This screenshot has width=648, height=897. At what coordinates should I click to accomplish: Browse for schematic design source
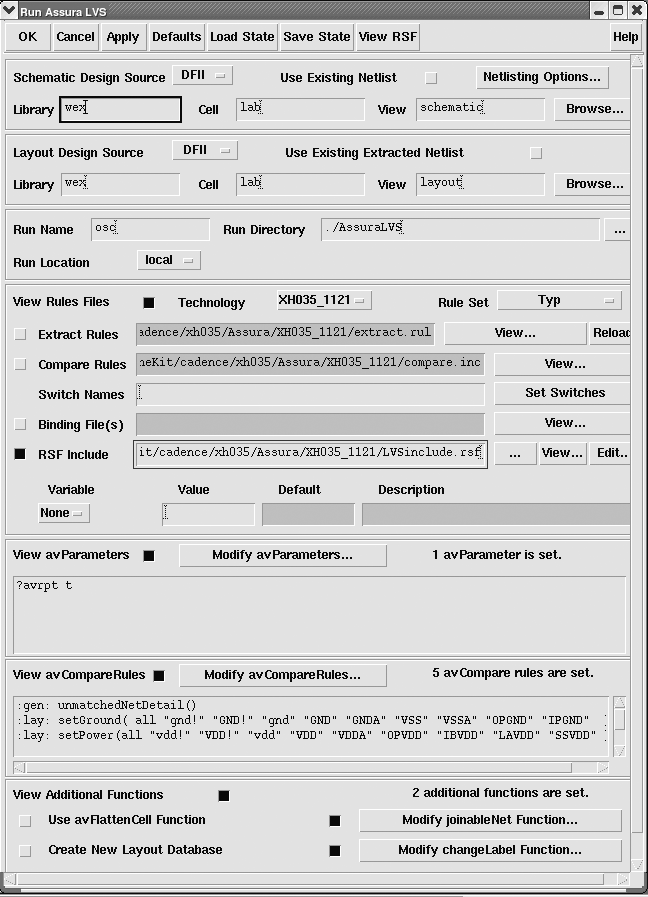[594, 109]
